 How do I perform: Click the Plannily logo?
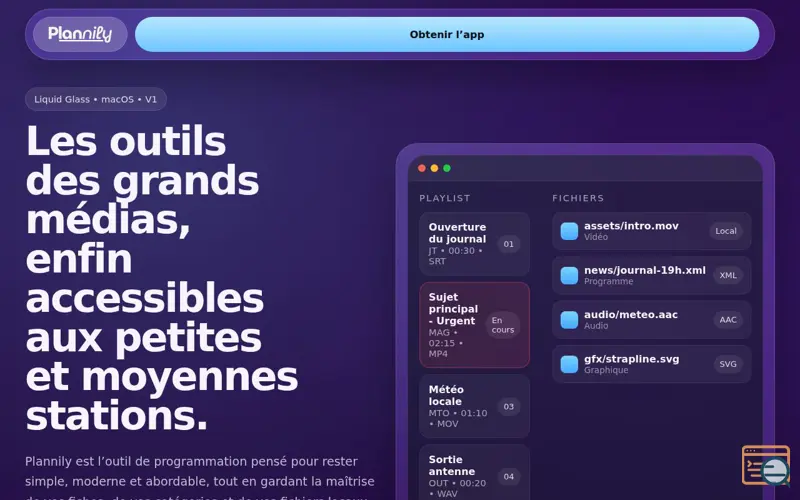(x=80, y=34)
